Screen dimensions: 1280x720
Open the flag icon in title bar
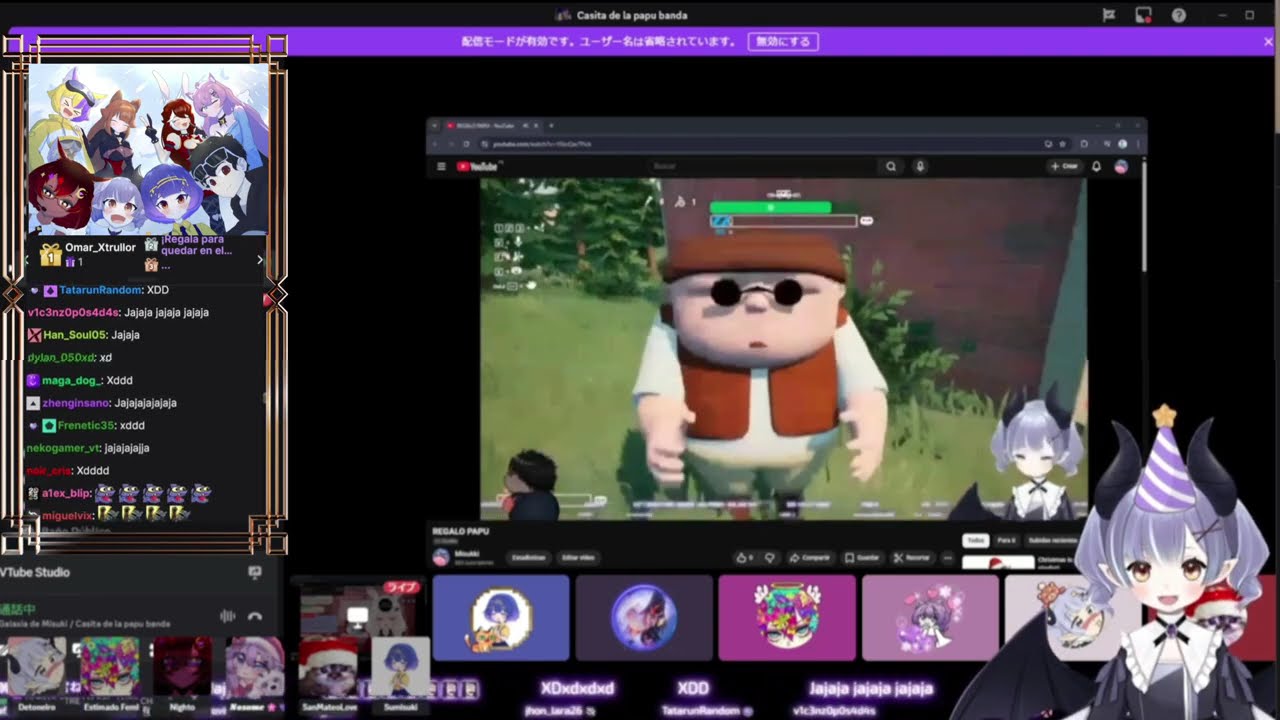1109,15
